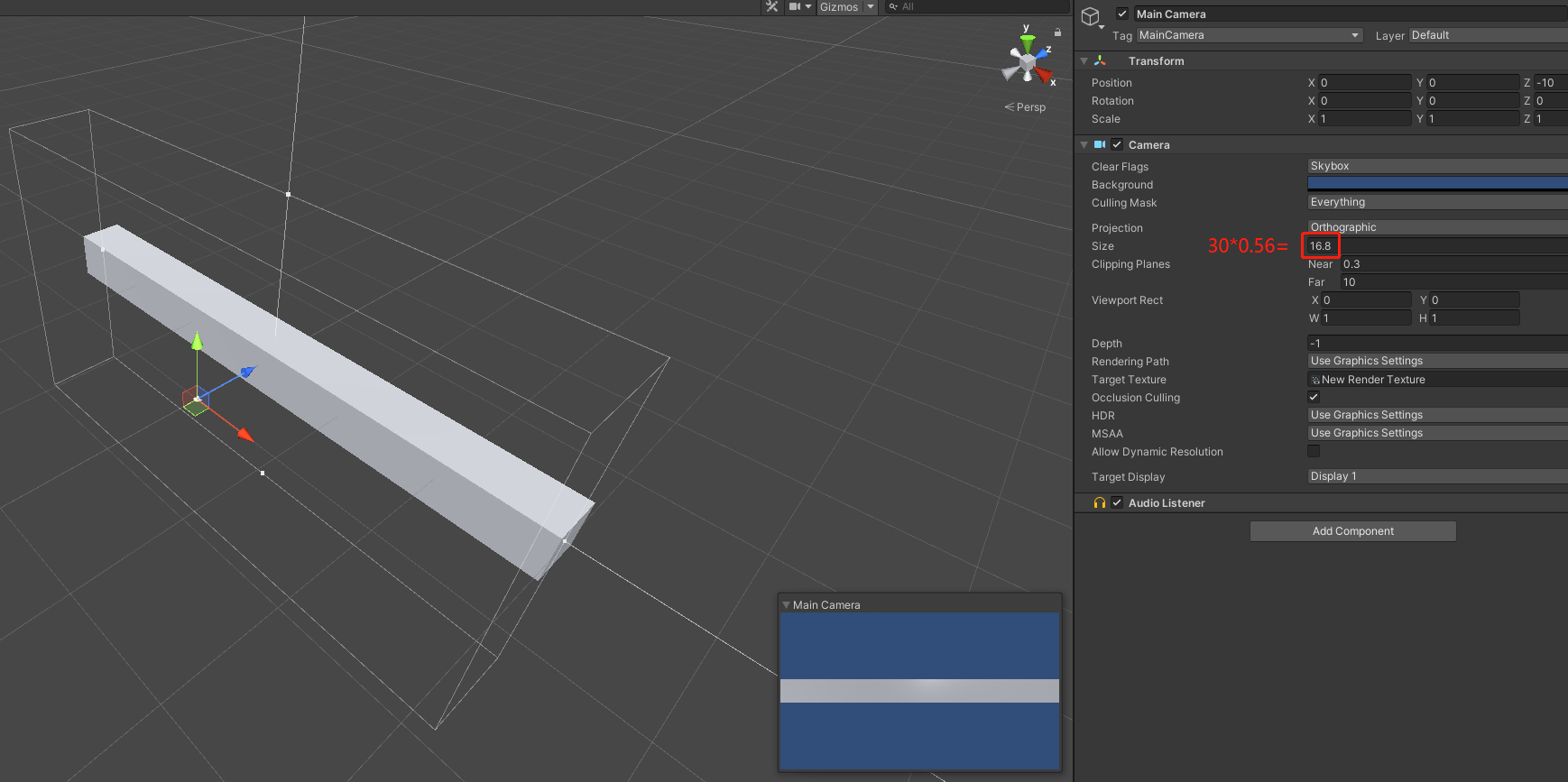Viewport: 1568px width, 782px height.
Task: Click the Near clipping plane field
Action: point(1454,264)
